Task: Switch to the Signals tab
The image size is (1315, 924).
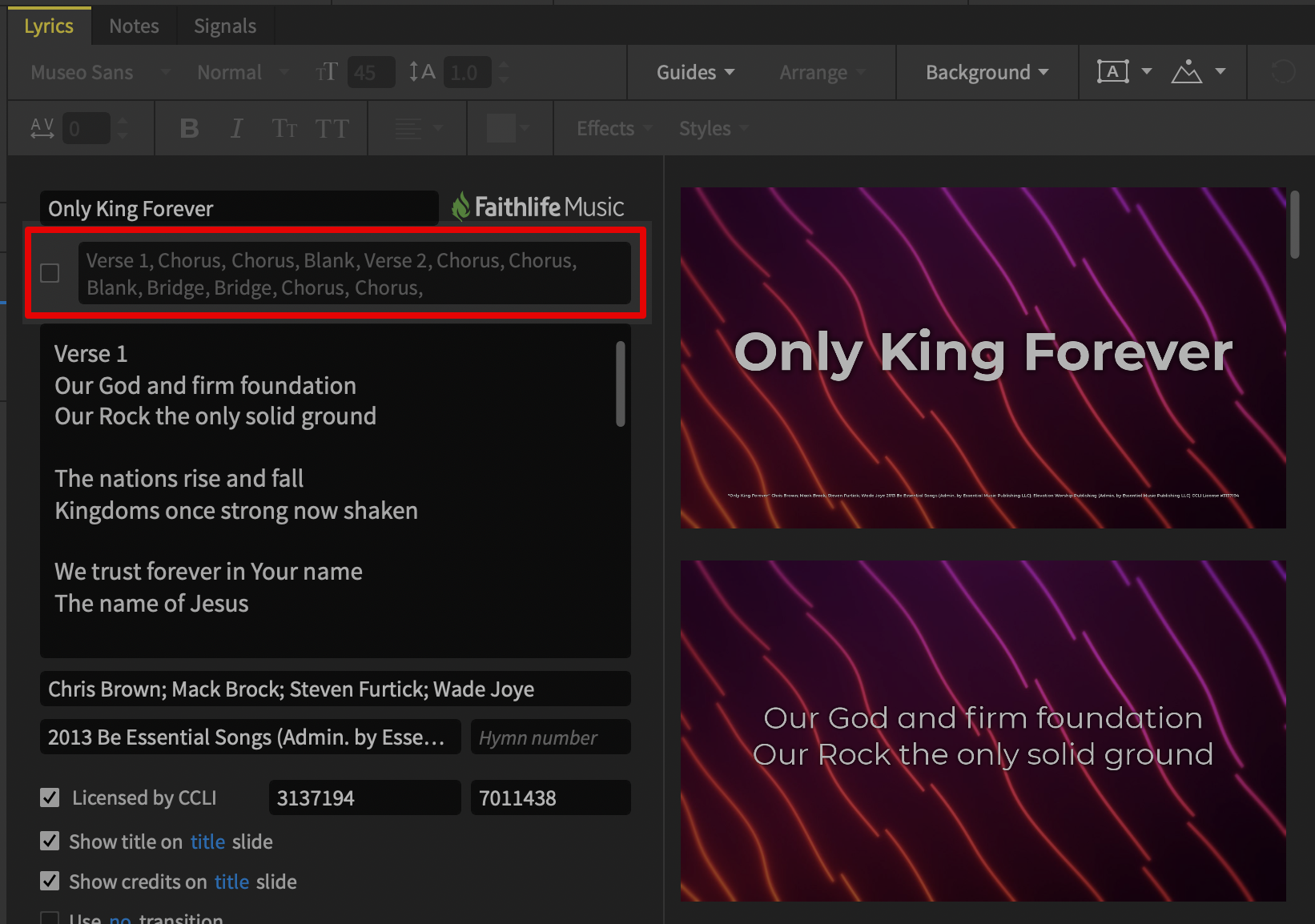Action: point(224,26)
